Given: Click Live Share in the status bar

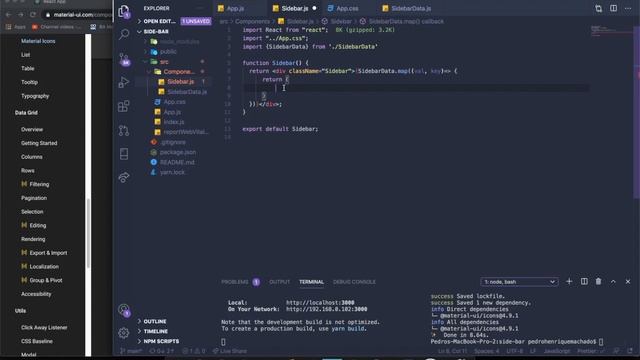Looking at the screenshot, I should (230, 351).
